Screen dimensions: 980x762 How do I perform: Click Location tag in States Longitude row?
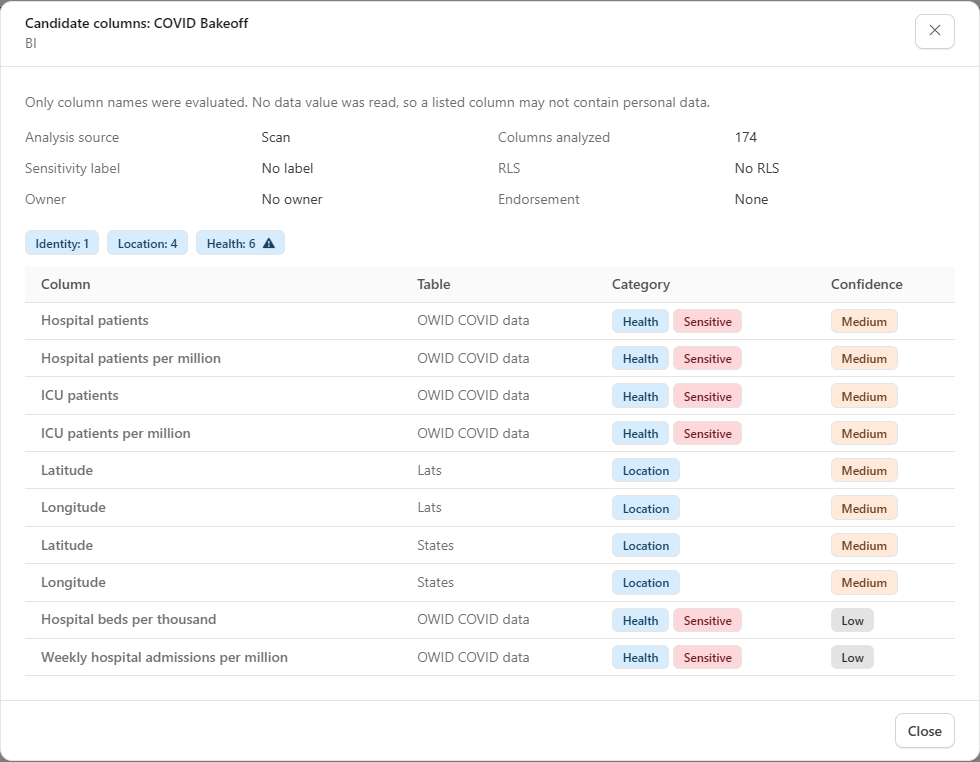click(x=646, y=583)
